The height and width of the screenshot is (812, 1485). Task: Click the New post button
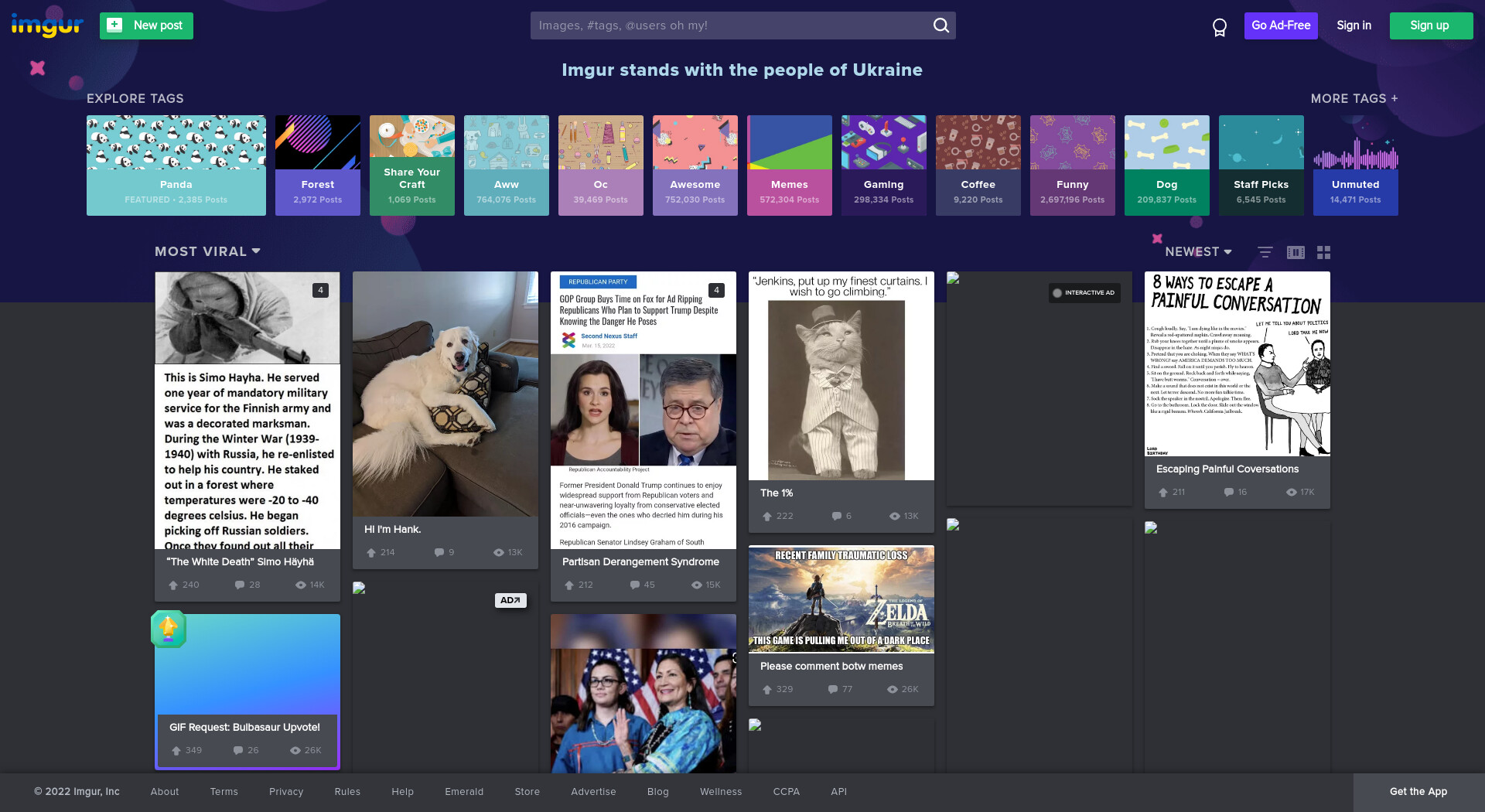(146, 26)
